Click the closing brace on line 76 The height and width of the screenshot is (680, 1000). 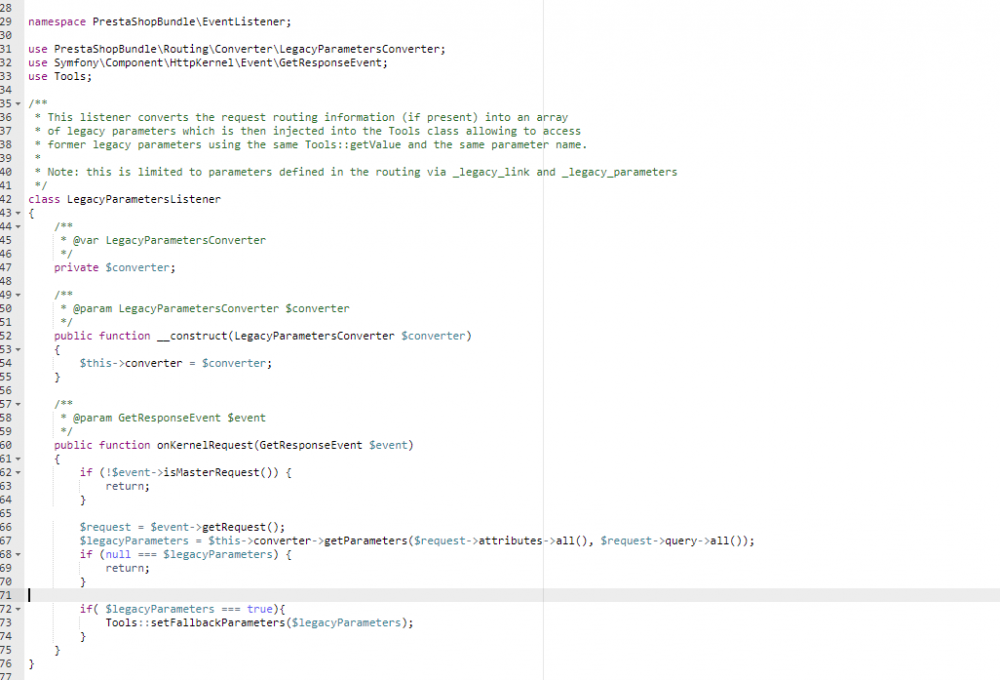[x=32, y=663]
